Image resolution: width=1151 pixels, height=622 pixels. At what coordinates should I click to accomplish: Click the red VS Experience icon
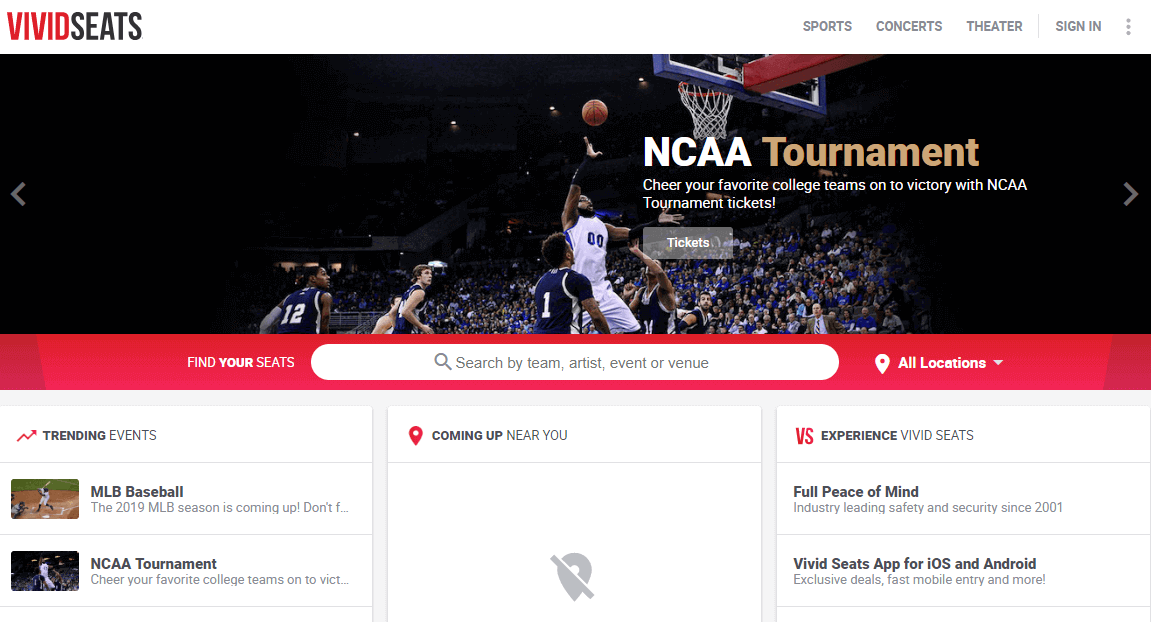pos(804,436)
